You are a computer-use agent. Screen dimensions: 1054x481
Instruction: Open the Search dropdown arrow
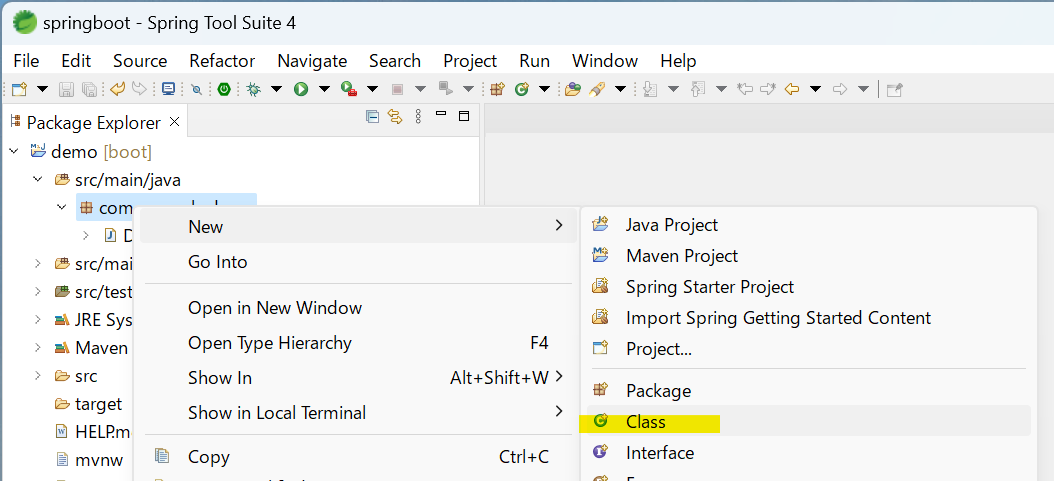[620, 89]
